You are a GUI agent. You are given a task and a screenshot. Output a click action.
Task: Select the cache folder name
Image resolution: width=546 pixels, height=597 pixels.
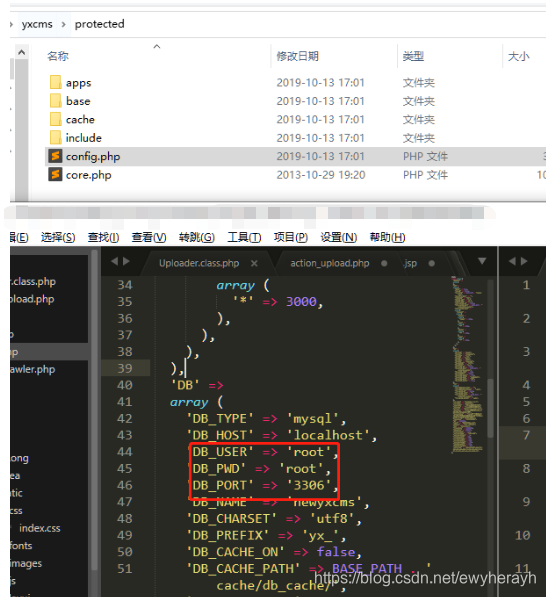(x=80, y=120)
